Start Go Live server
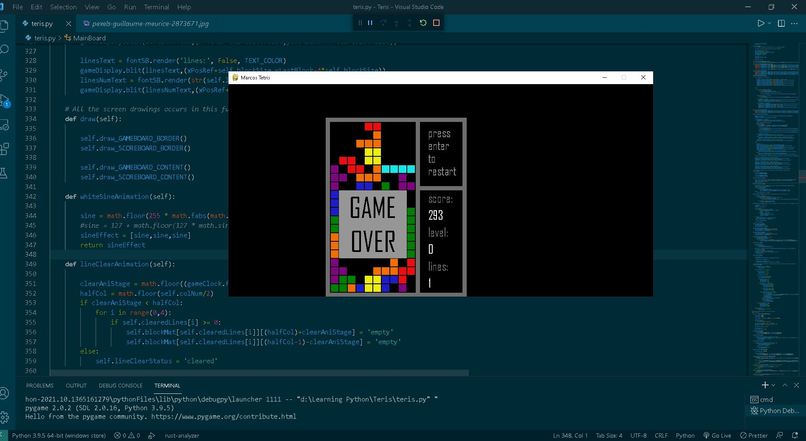Viewport: 806px width, 441px height. point(717,435)
